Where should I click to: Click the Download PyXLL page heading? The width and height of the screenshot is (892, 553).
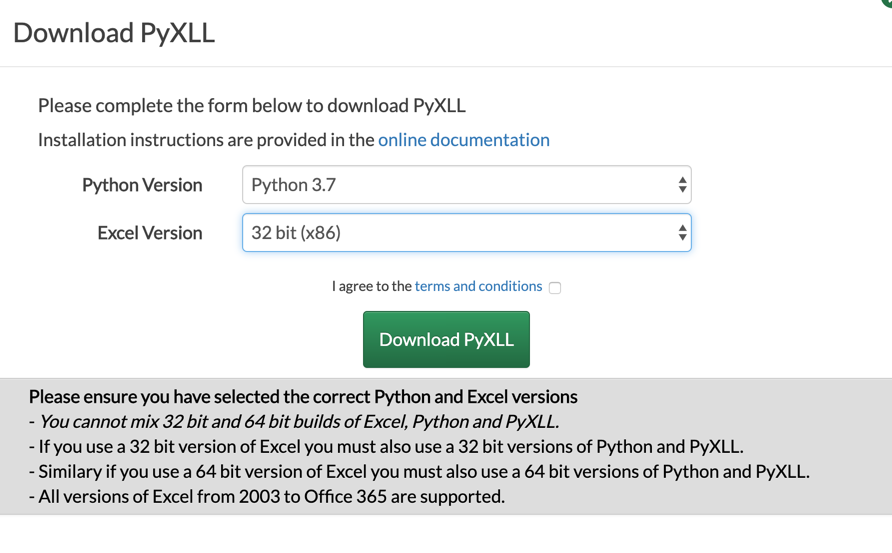point(114,32)
